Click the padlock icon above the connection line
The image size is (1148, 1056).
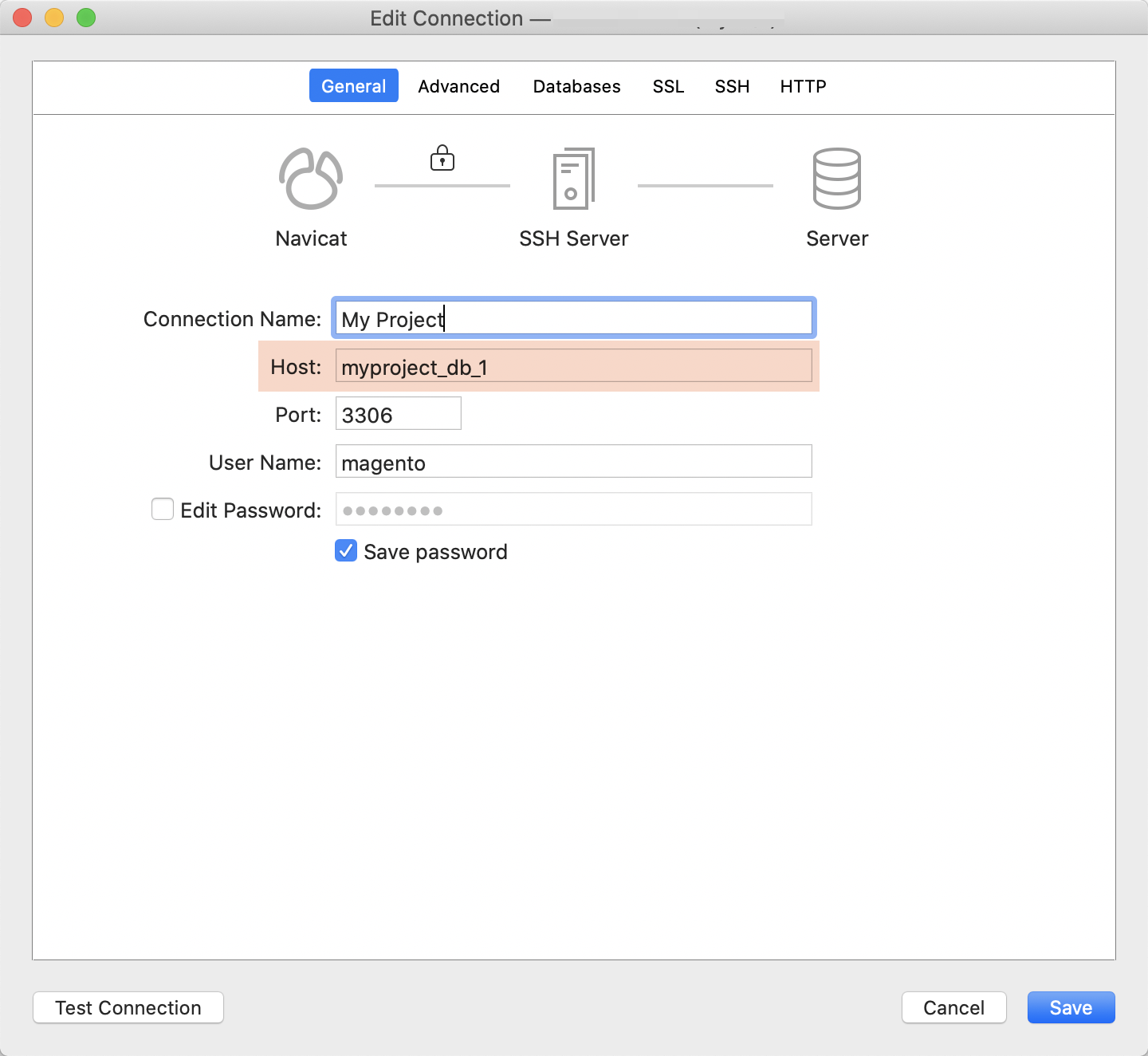pyautogui.click(x=442, y=158)
